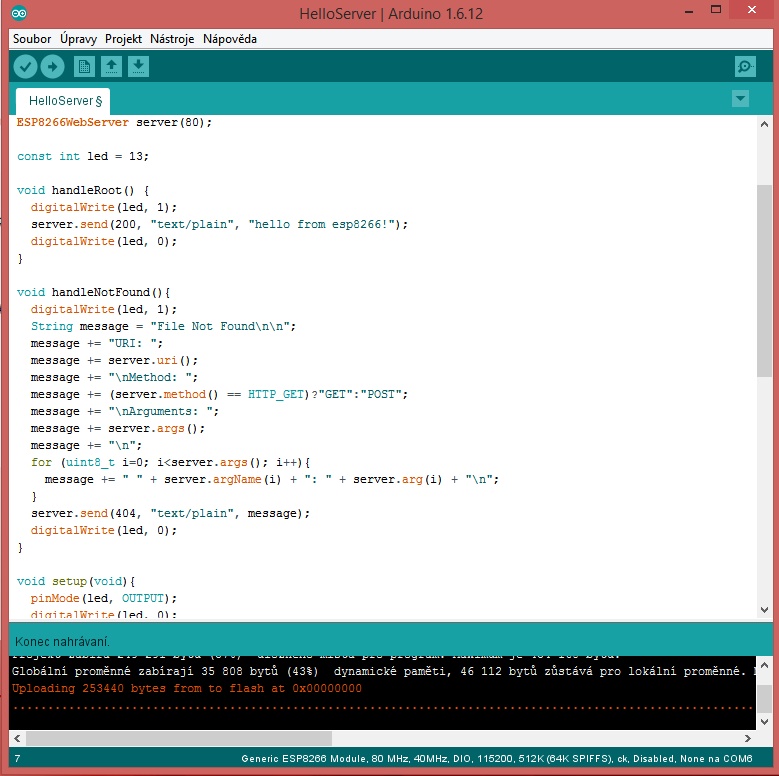Open the Projekt menu
The width and height of the screenshot is (779, 776).
123,39
